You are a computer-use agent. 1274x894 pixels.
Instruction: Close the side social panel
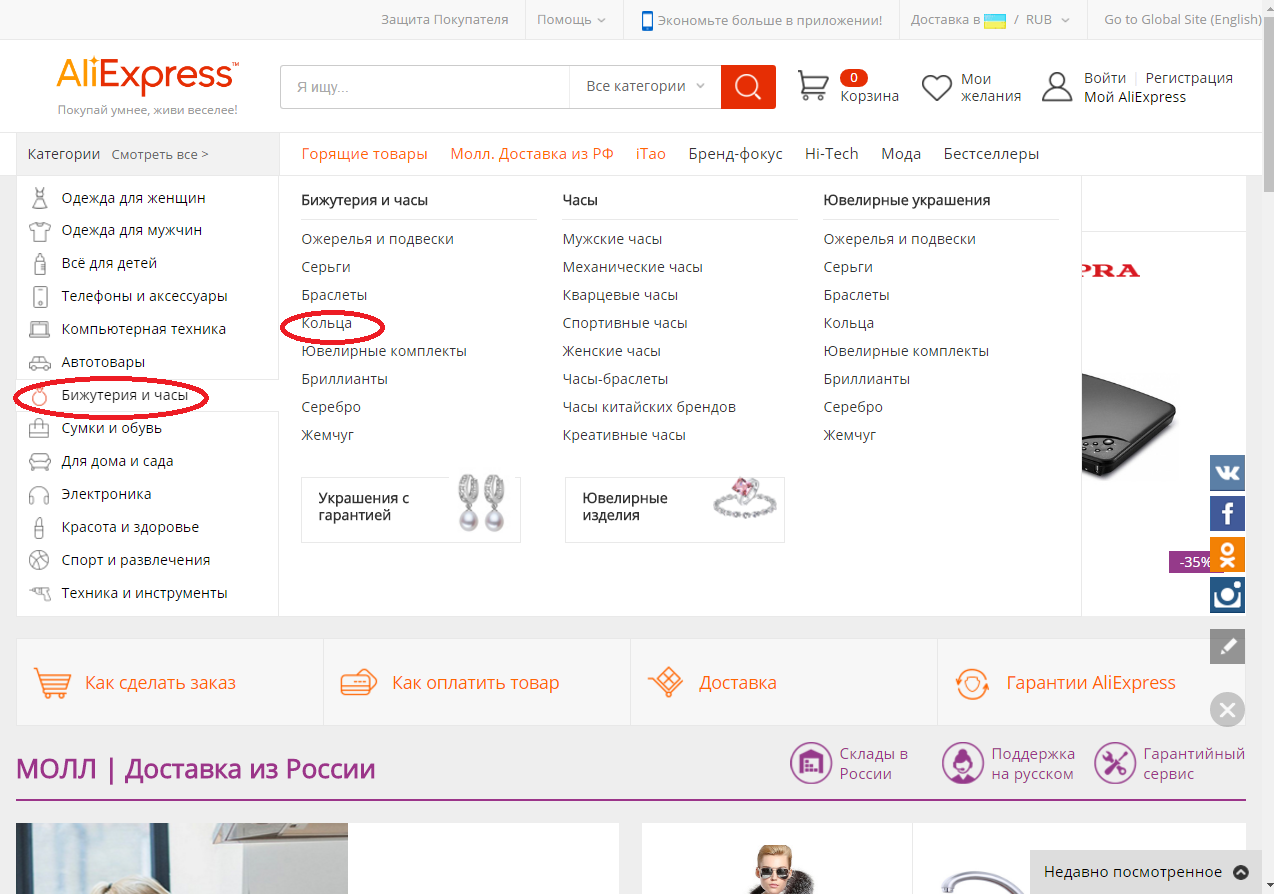pos(1227,710)
